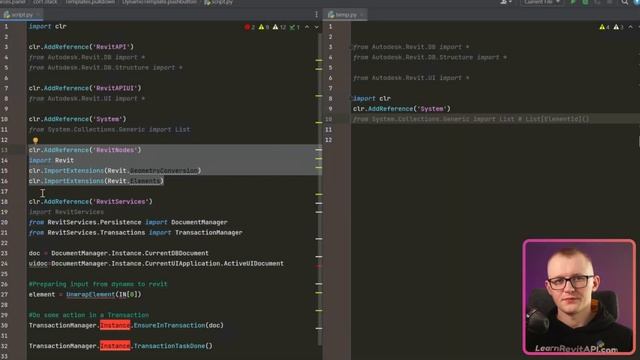The image size is (640, 360).
Task: Click the presenter webcam video thumbnail
Action: click(579, 297)
